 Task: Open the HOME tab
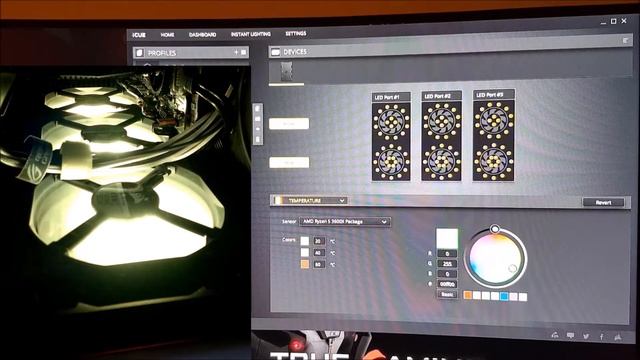coord(167,35)
